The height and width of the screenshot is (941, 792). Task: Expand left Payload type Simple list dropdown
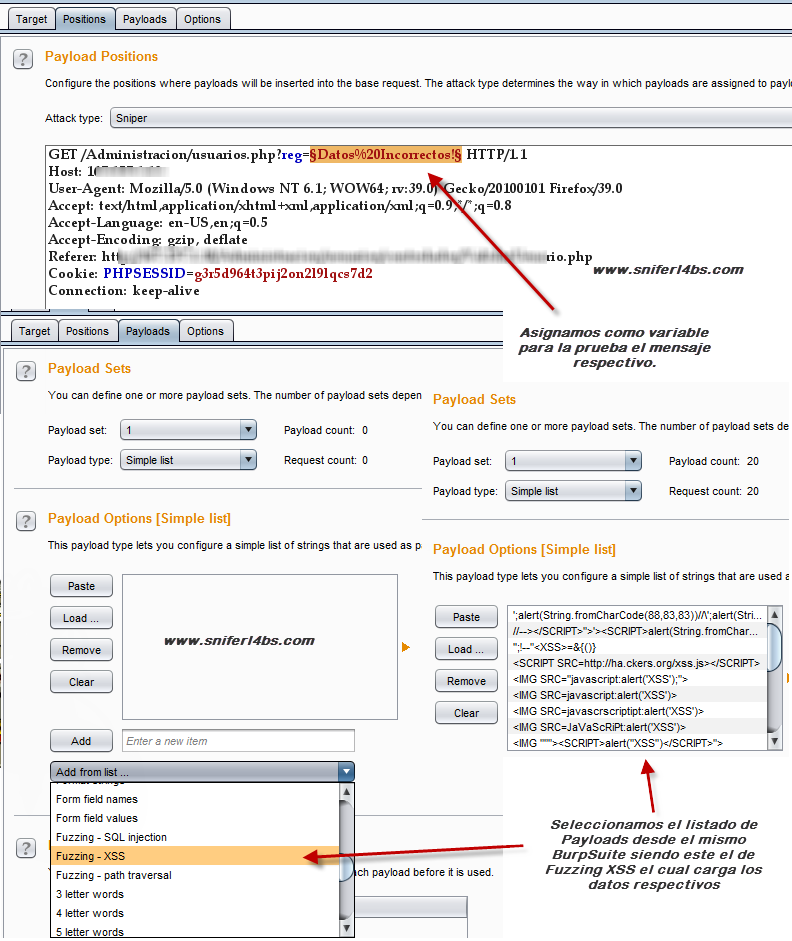click(x=188, y=460)
